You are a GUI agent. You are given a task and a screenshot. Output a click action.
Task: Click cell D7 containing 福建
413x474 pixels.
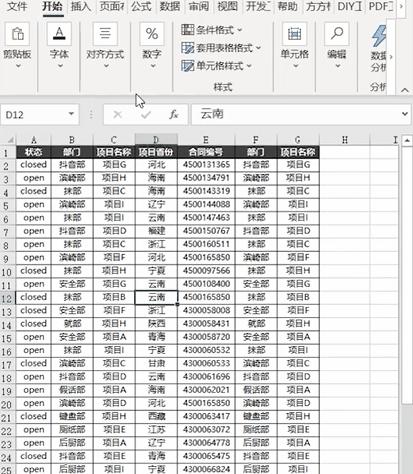156,231
